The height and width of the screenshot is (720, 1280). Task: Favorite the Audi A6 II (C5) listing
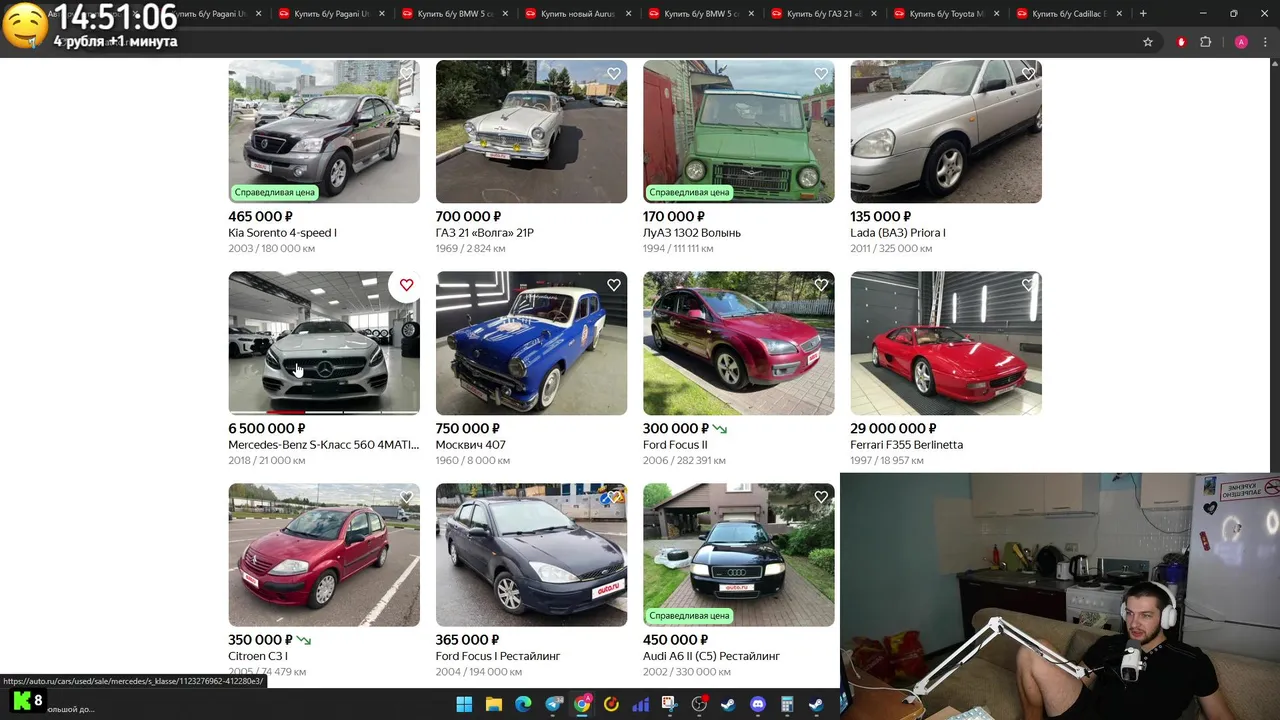coord(821,497)
